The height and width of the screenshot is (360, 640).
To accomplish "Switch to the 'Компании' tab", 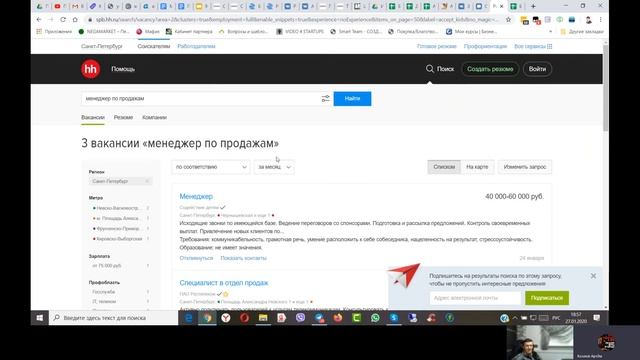I will tap(154, 118).
